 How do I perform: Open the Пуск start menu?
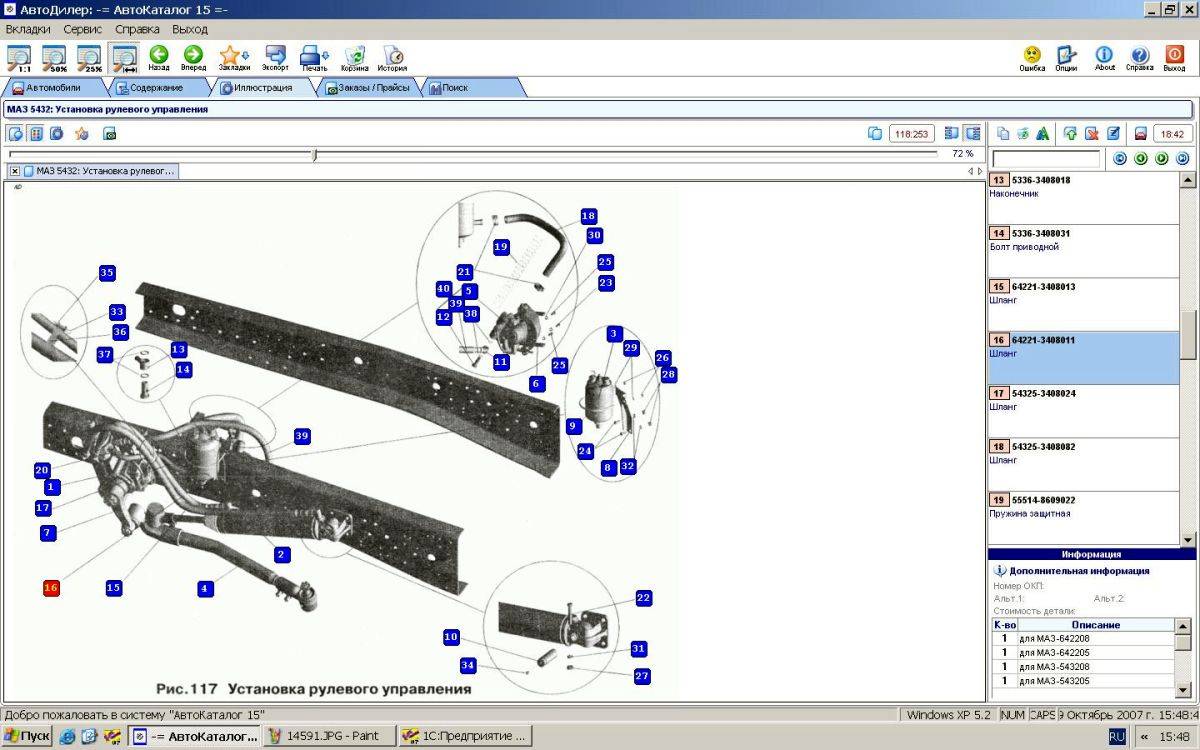click(x=26, y=736)
